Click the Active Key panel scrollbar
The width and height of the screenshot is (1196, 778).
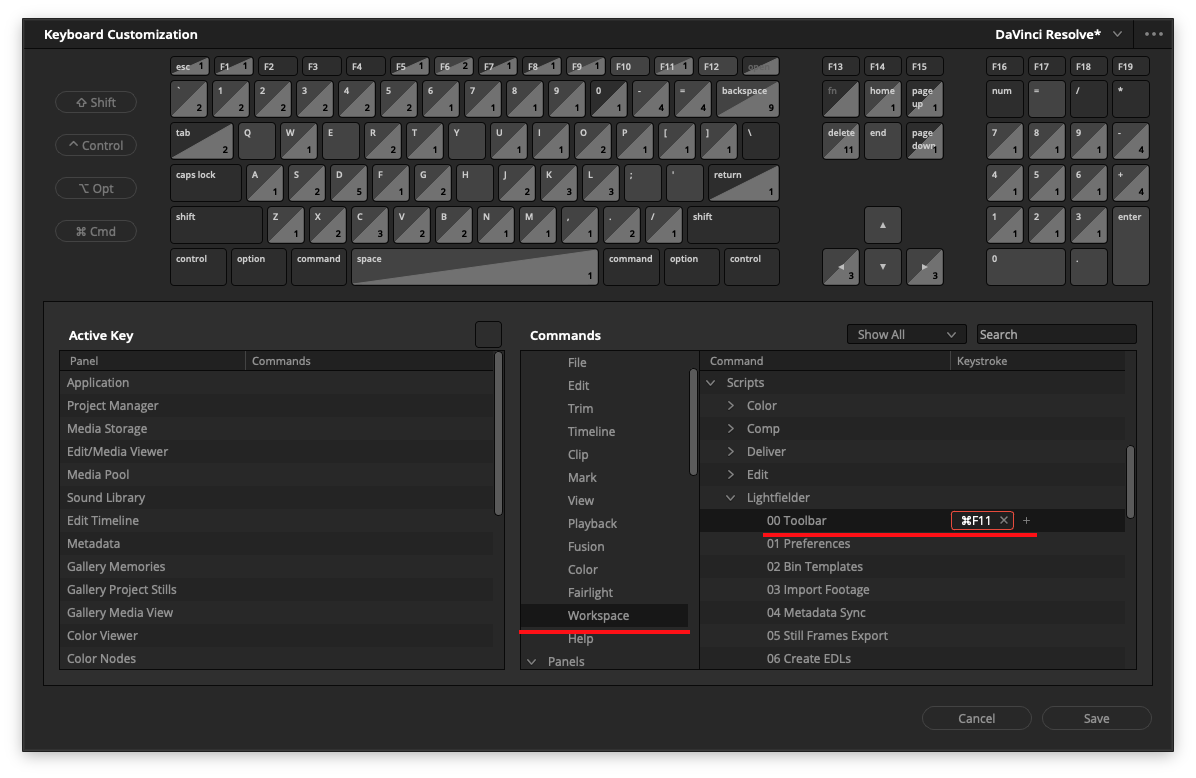[499, 433]
